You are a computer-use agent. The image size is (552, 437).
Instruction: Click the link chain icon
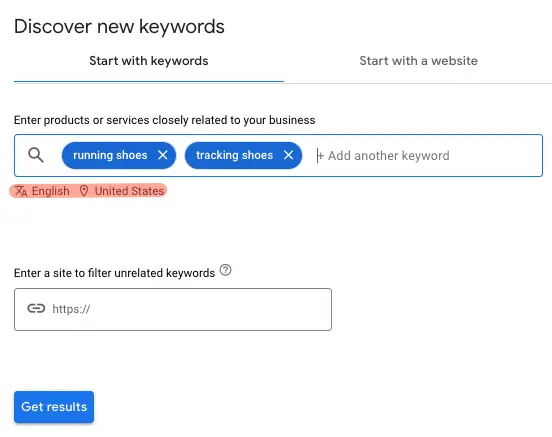[36, 309]
